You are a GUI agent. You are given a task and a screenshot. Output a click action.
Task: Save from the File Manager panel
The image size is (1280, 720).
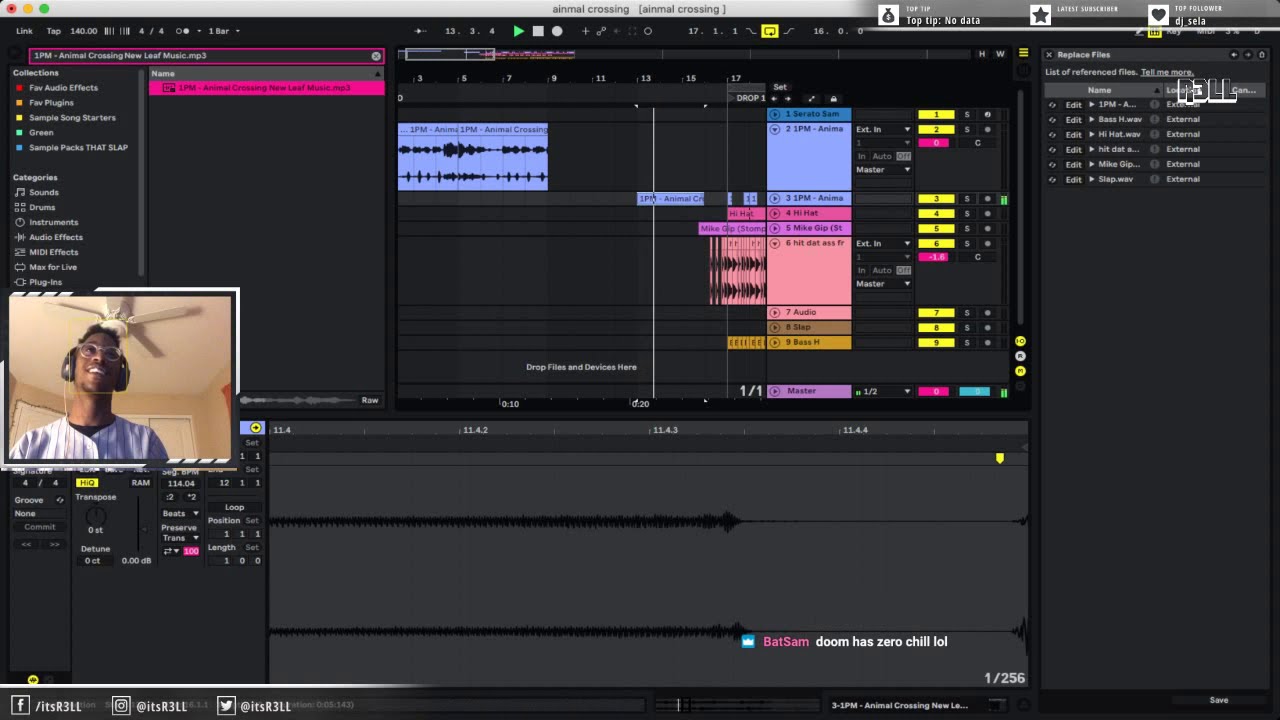click(1218, 700)
